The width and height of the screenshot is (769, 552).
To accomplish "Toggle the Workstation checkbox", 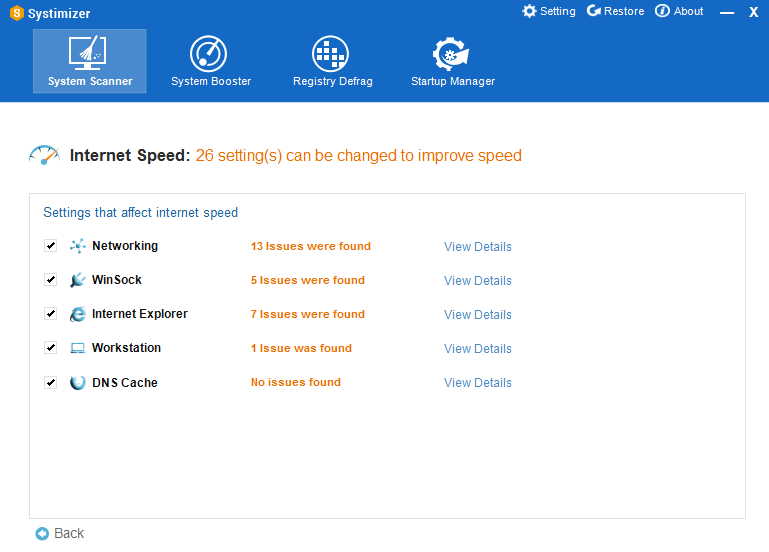I will tap(51, 348).
